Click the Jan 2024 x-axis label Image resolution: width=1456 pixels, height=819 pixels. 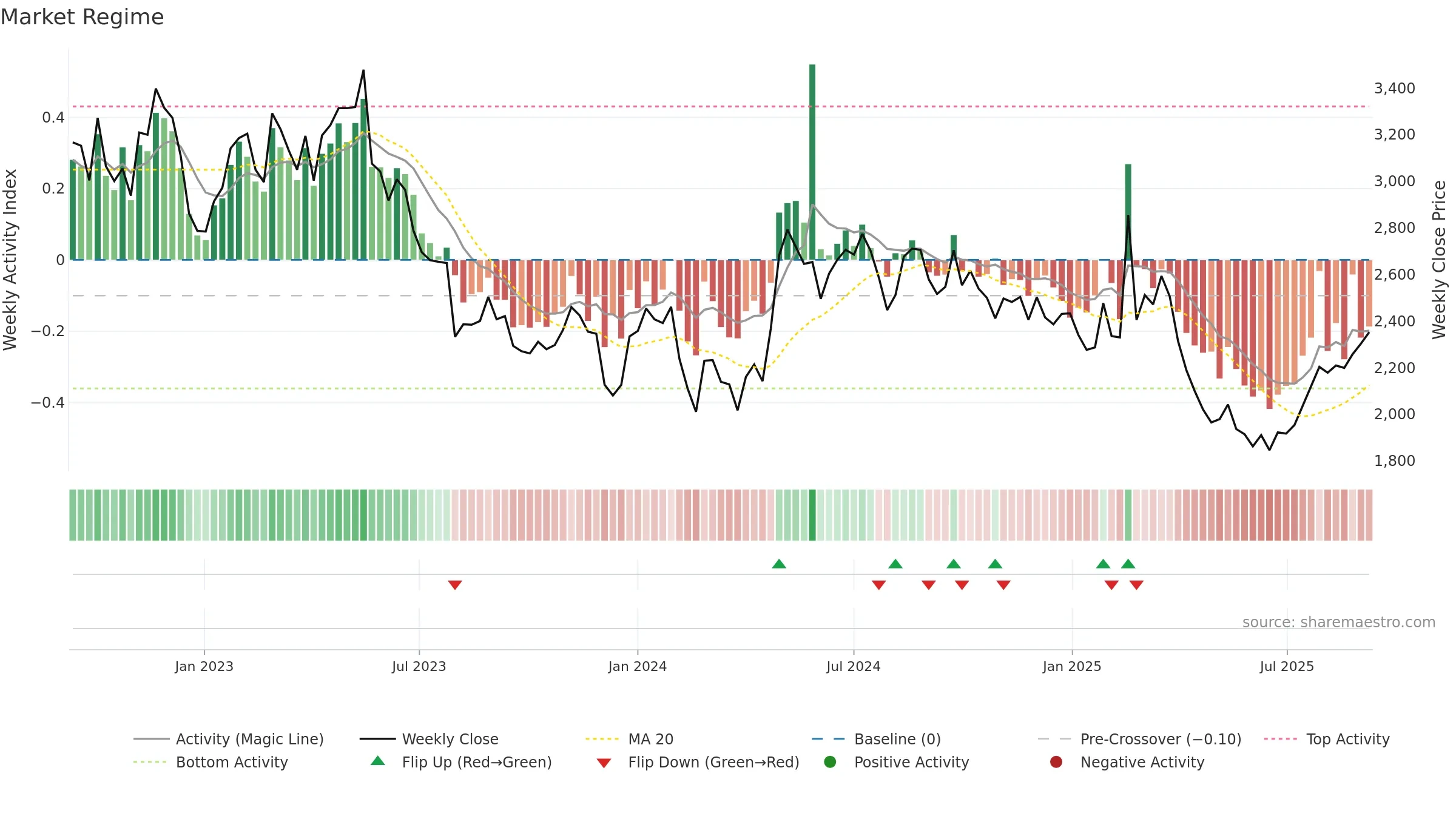638,666
